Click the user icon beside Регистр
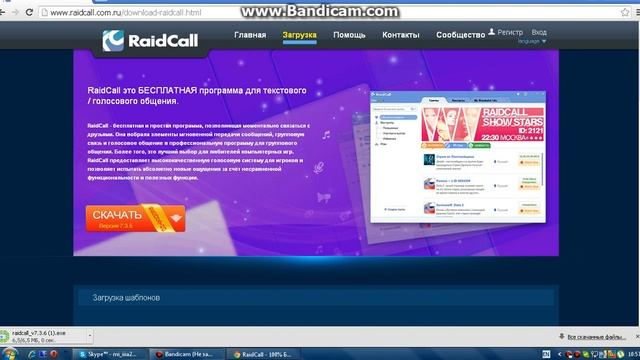640x360 pixels. 491,31
